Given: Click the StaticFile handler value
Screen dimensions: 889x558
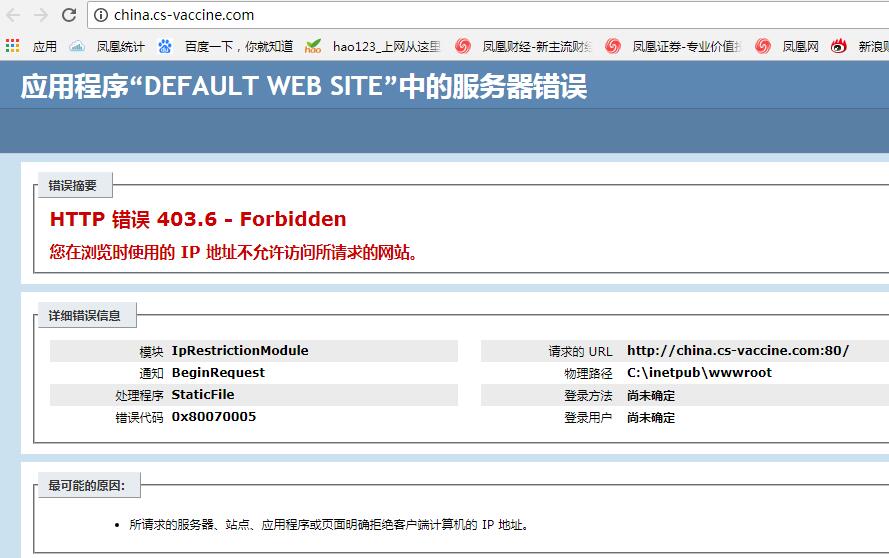Looking at the screenshot, I should [x=203, y=395].
